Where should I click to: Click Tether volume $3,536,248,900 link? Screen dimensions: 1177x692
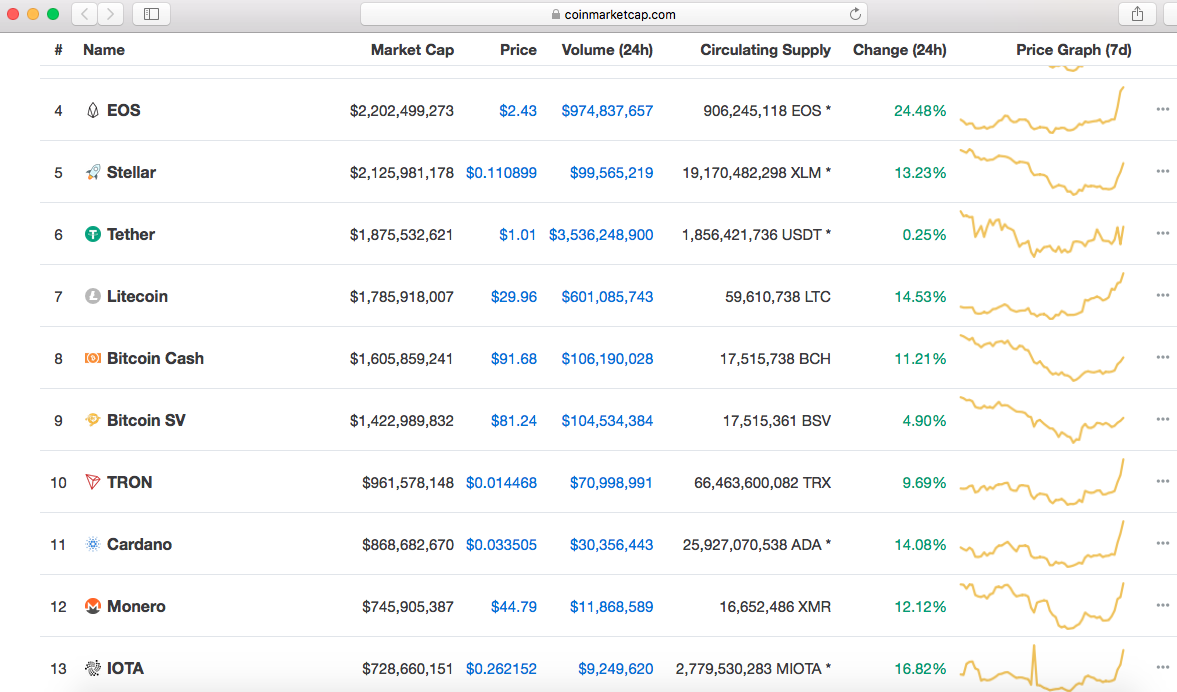601,235
